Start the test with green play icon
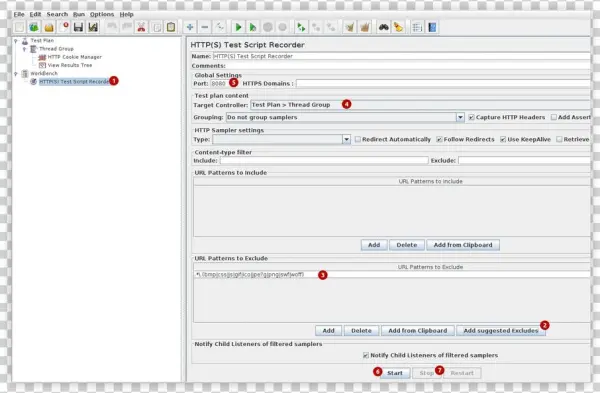600x393 pixels. (x=238, y=27)
